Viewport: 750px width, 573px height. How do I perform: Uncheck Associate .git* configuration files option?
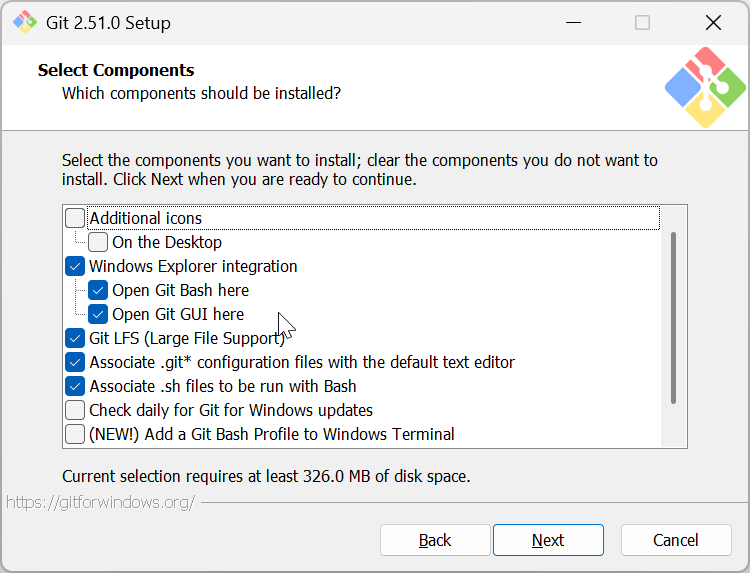pyautogui.click(x=75, y=362)
